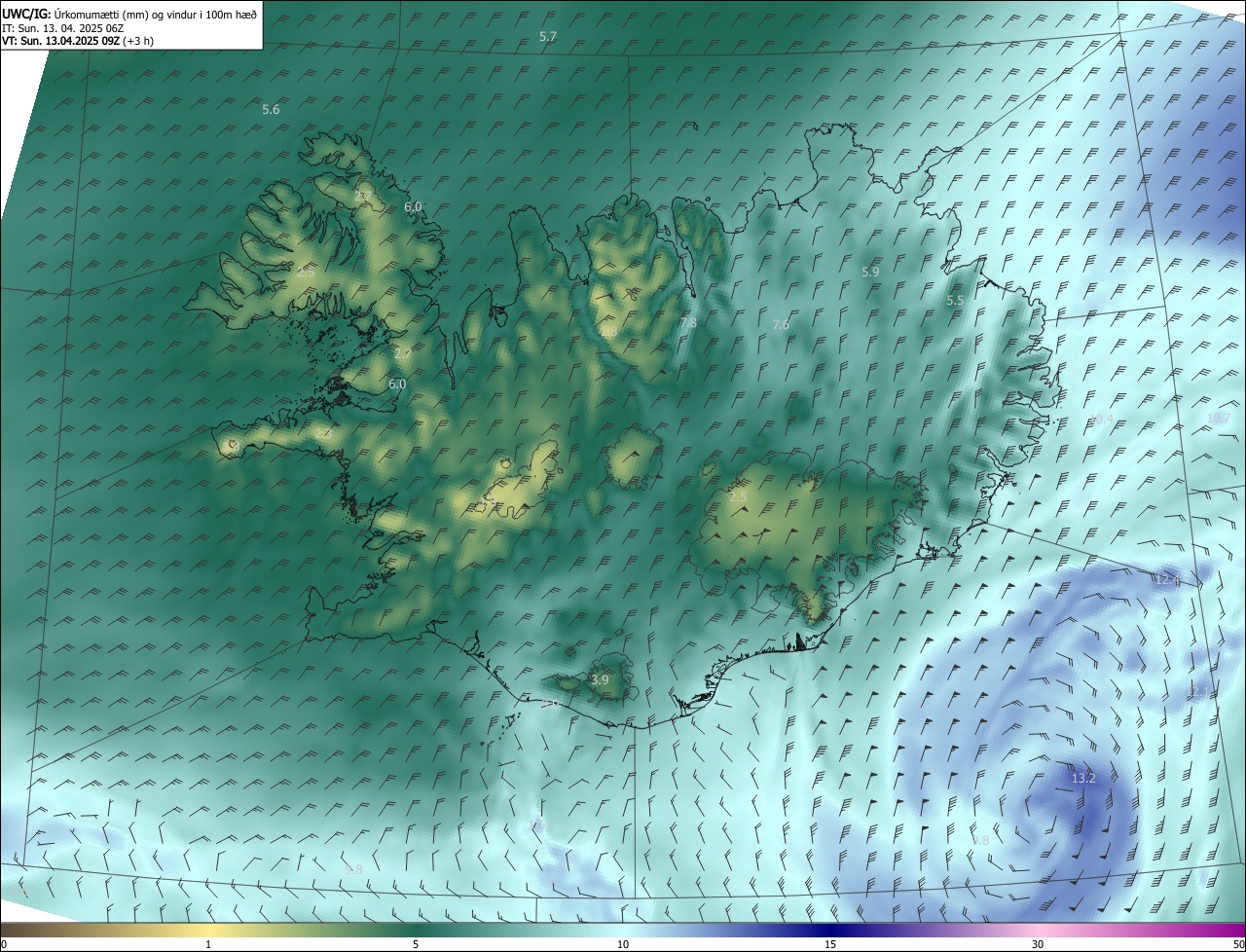Screen dimensions: 1246x952
Task: Click the 10.7 value label on the map
Action: coord(1219,419)
